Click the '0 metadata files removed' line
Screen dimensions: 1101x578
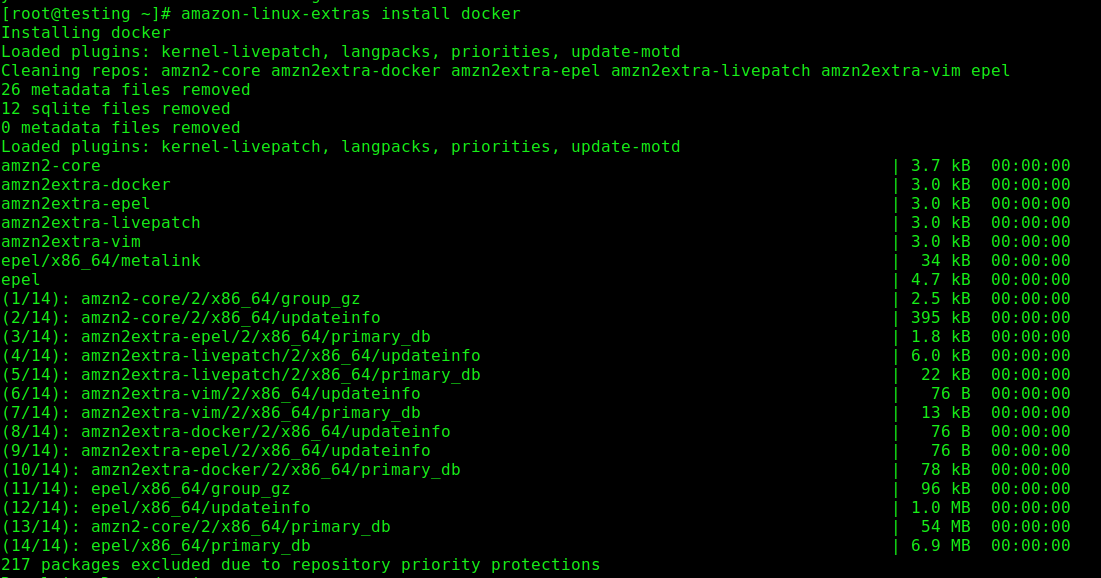click(121, 128)
